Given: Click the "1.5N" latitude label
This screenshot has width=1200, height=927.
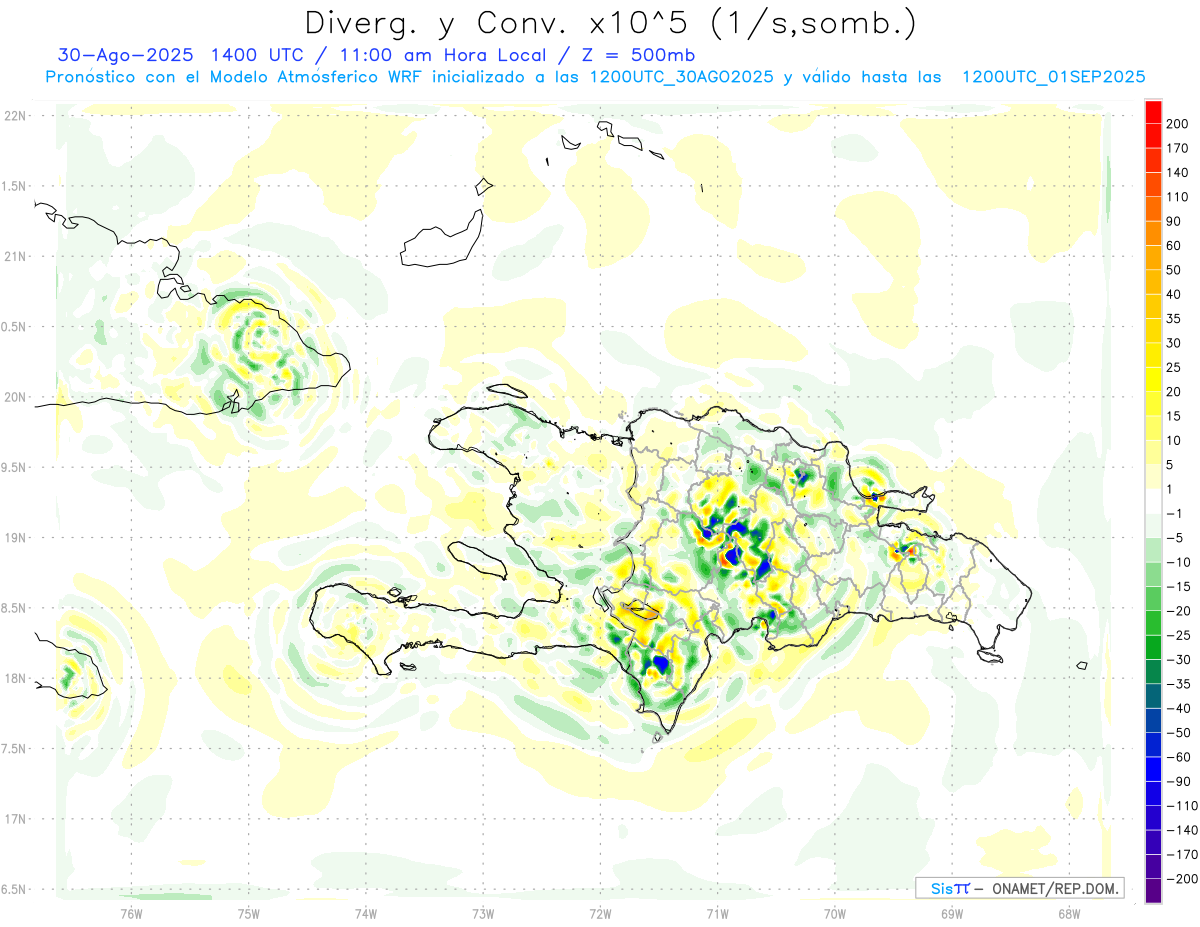Looking at the screenshot, I should pos(14,187).
